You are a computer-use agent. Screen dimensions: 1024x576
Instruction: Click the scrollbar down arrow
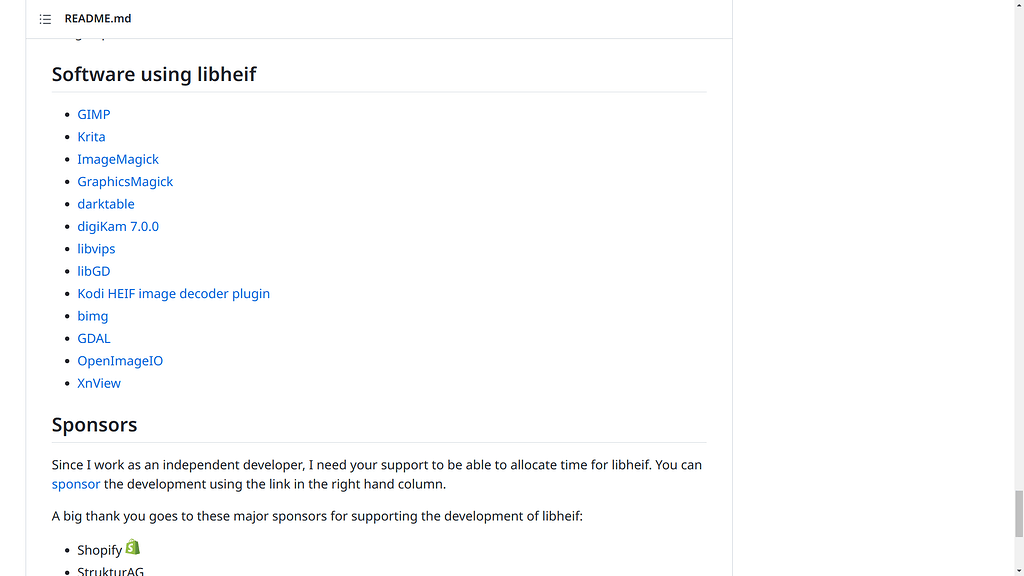(x=1016, y=569)
